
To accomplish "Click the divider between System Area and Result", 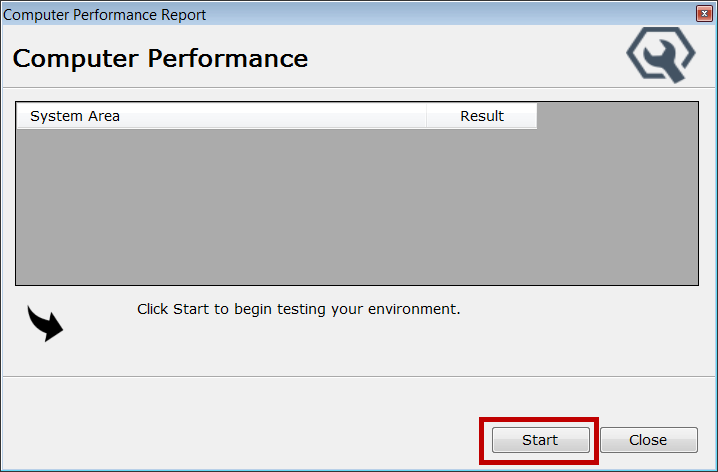I will click(x=427, y=116).
